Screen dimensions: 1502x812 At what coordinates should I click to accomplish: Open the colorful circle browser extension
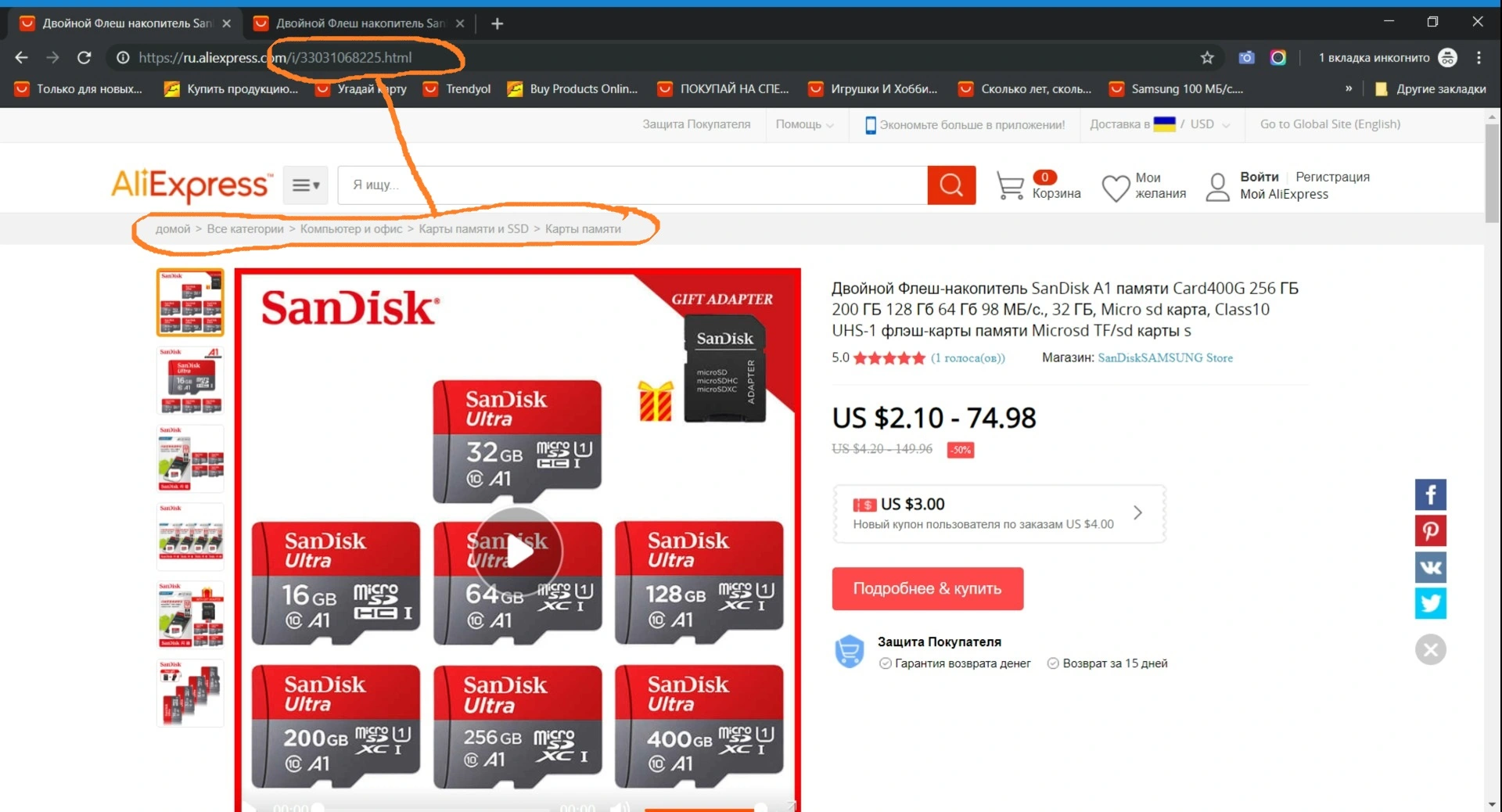(1278, 57)
